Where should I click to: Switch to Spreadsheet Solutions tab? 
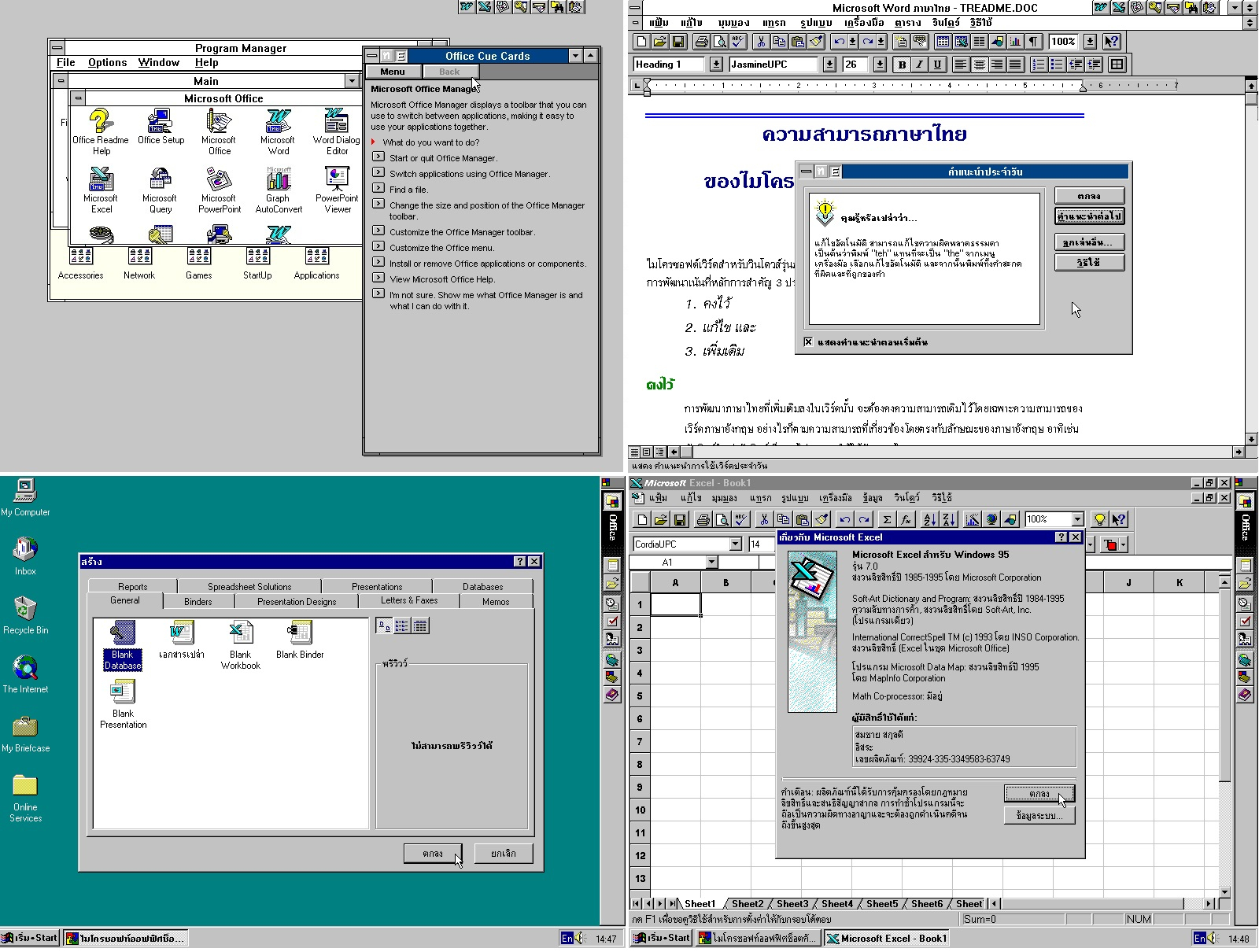(249, 586)
